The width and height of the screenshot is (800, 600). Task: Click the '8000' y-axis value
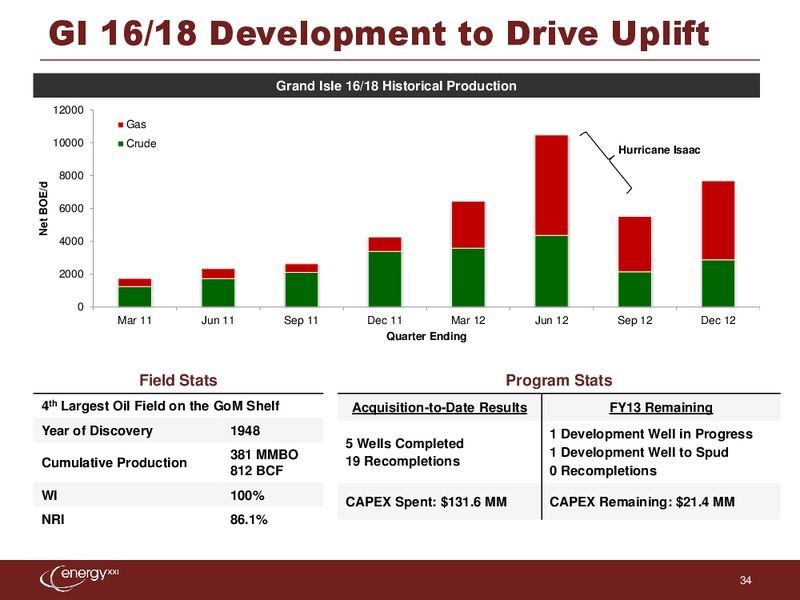tap(71, 176)
